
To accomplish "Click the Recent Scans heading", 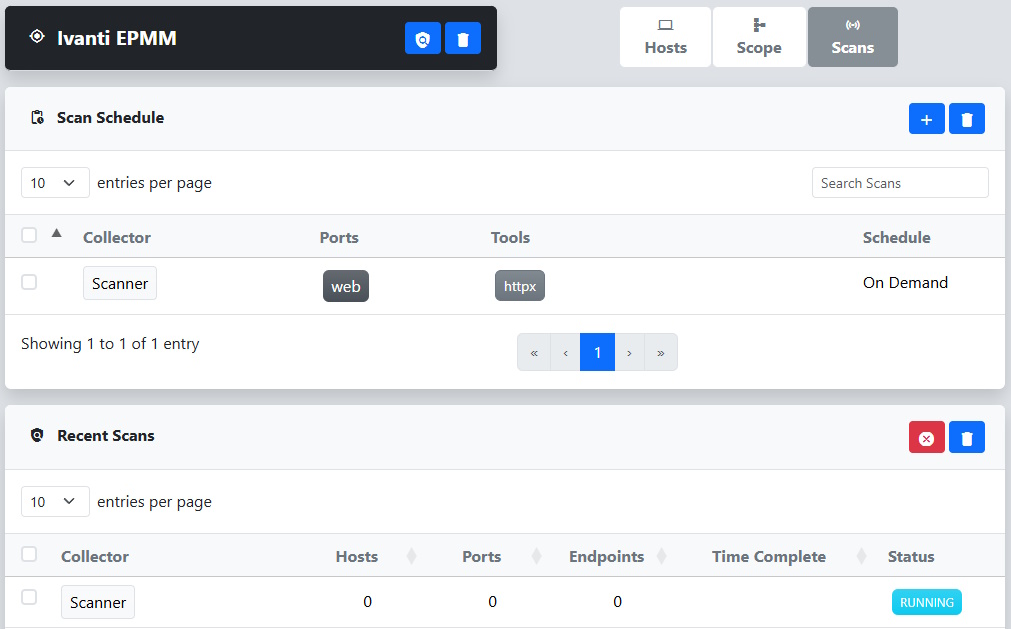I will click(106, 436).
